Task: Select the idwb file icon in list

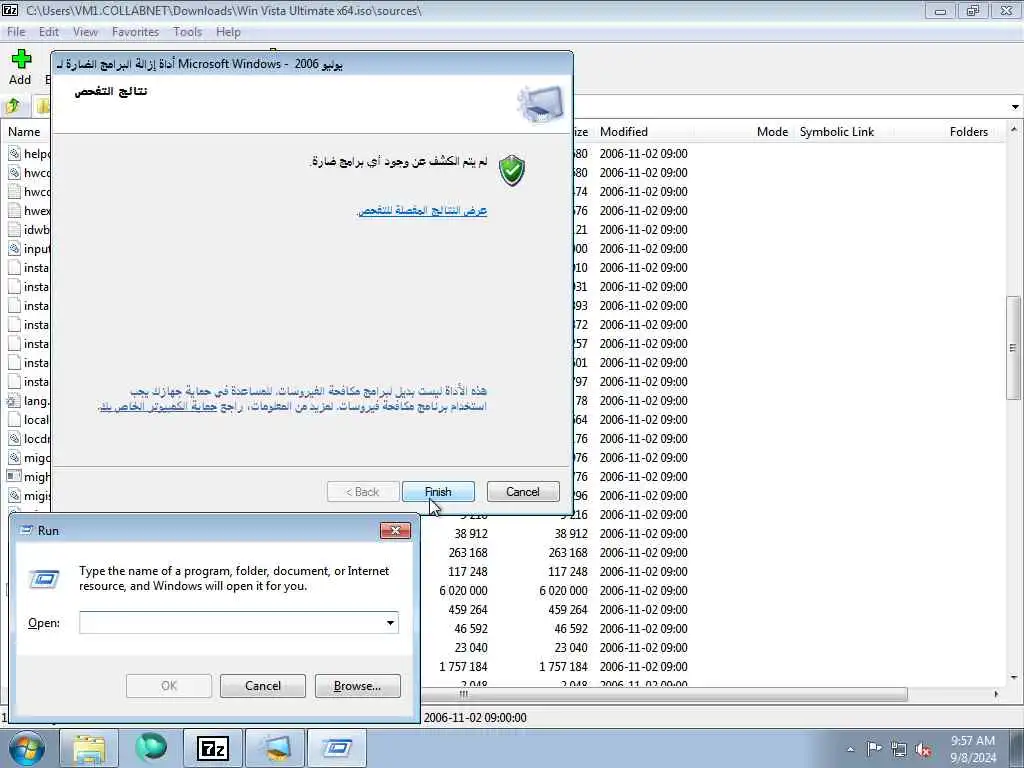Action: coord(14,229)
